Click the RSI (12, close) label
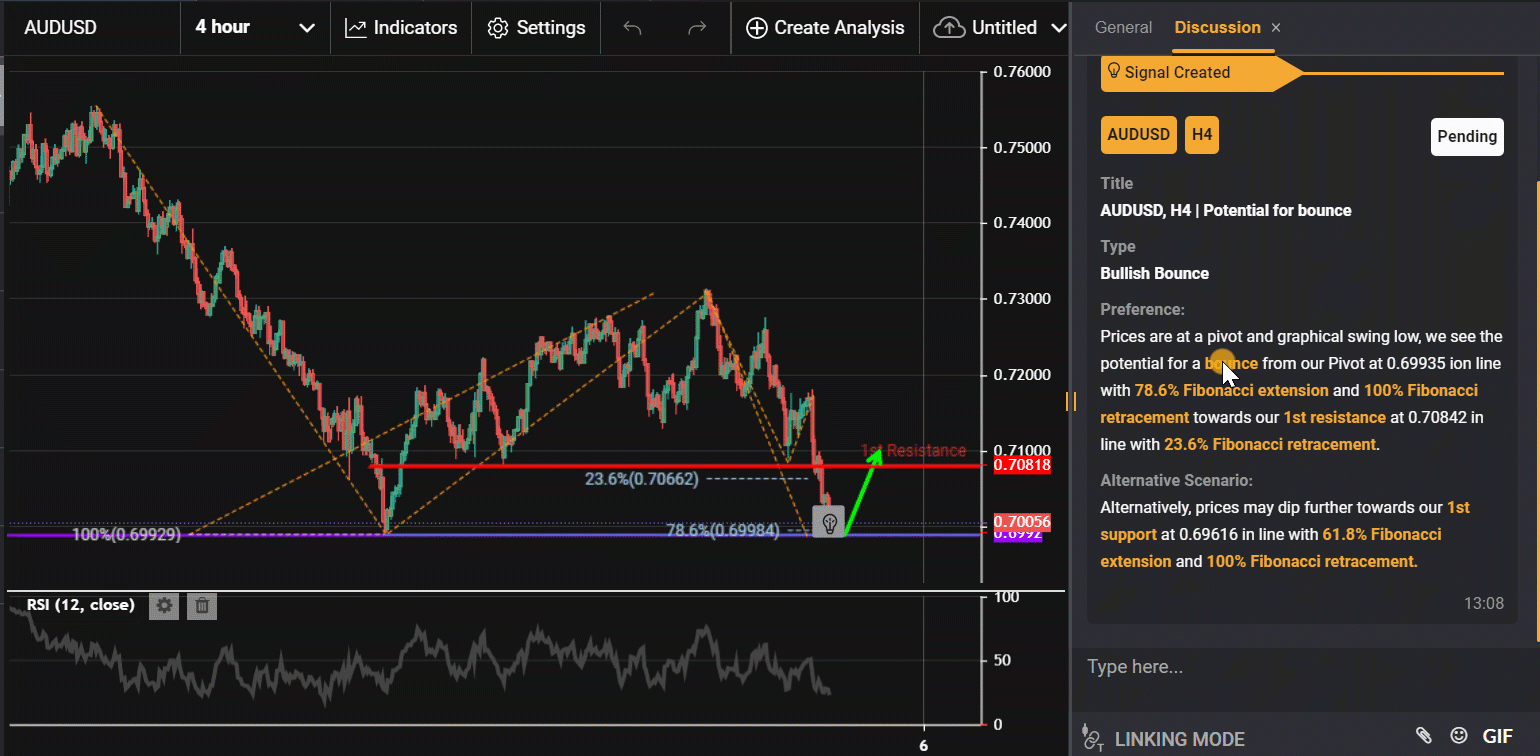The width and height of the screenshot is (1540, 756). (81, 605)
